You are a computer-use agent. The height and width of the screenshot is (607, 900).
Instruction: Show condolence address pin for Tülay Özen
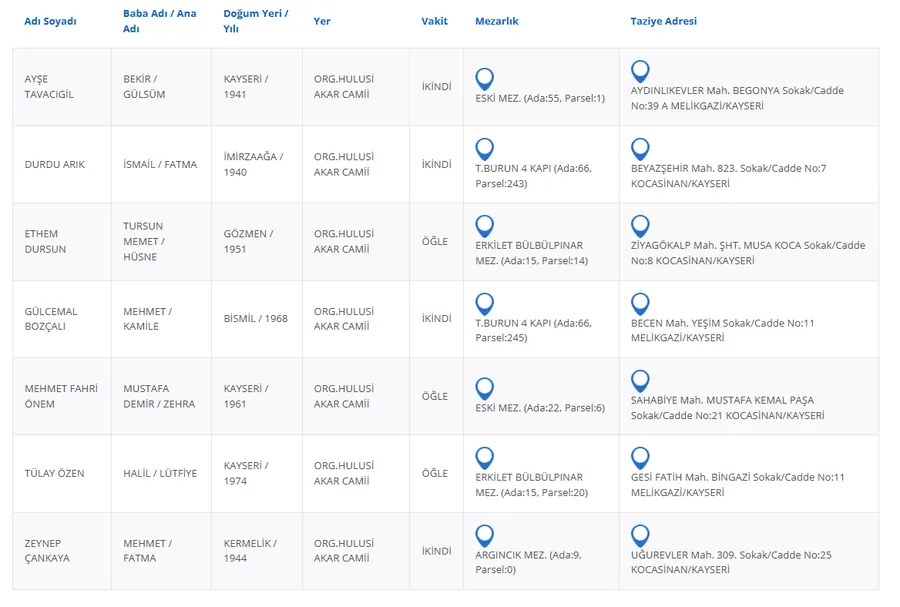tap(641, 458)
